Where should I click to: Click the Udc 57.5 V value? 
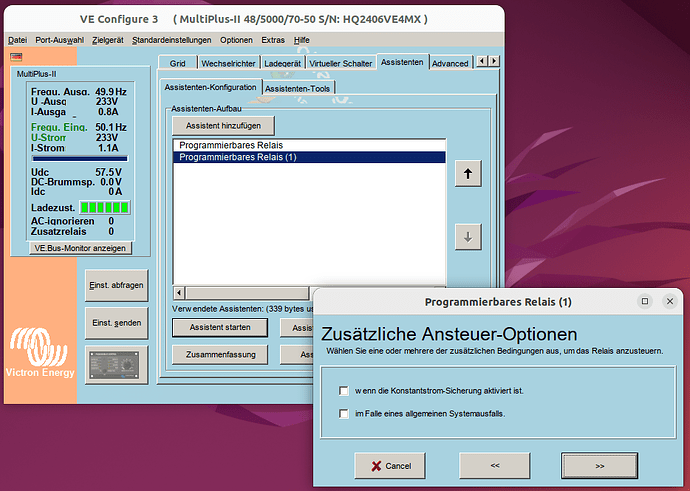click(x=108, y=172)
